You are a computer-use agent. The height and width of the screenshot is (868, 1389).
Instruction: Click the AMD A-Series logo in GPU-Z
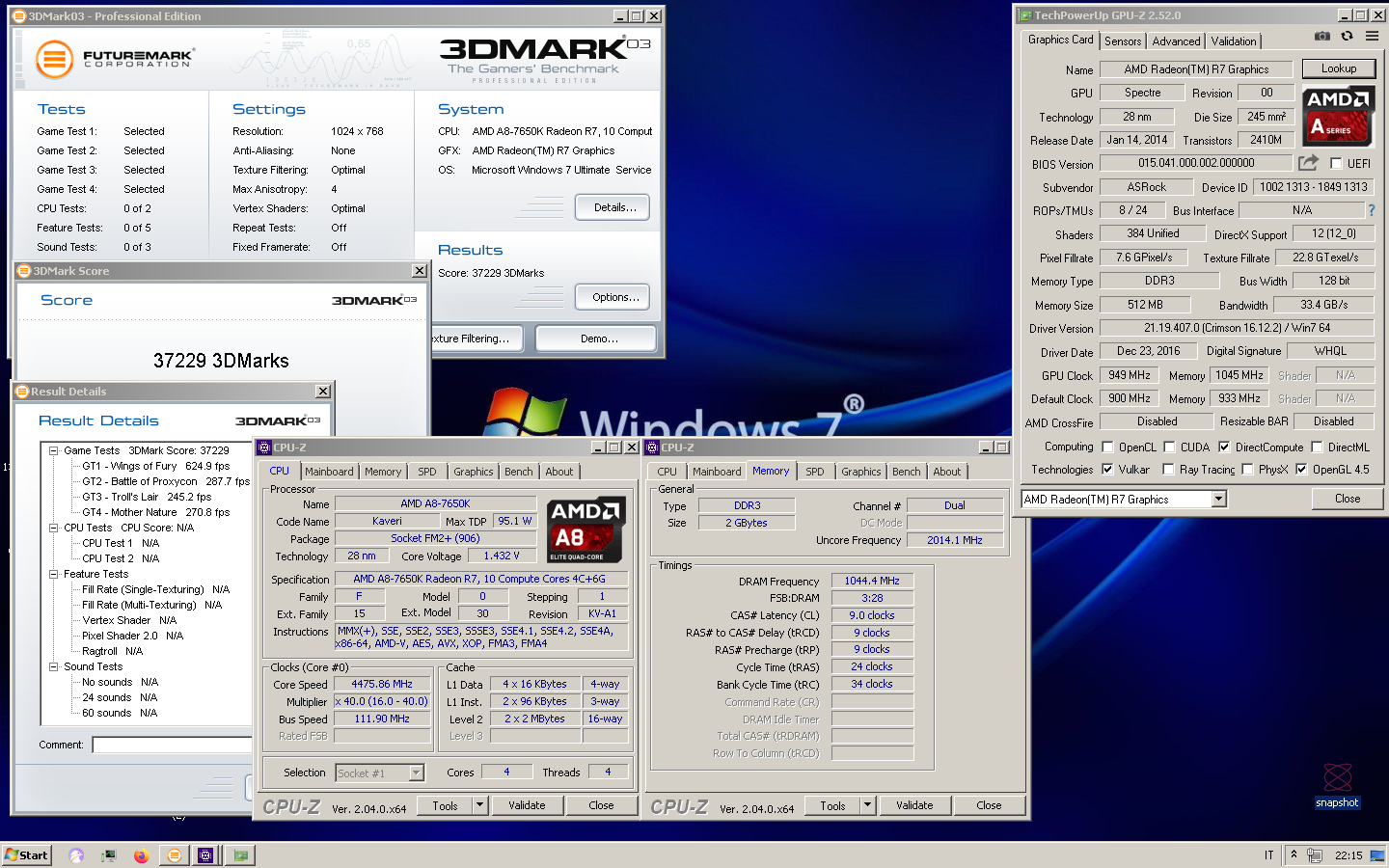tap(1338, 116)
